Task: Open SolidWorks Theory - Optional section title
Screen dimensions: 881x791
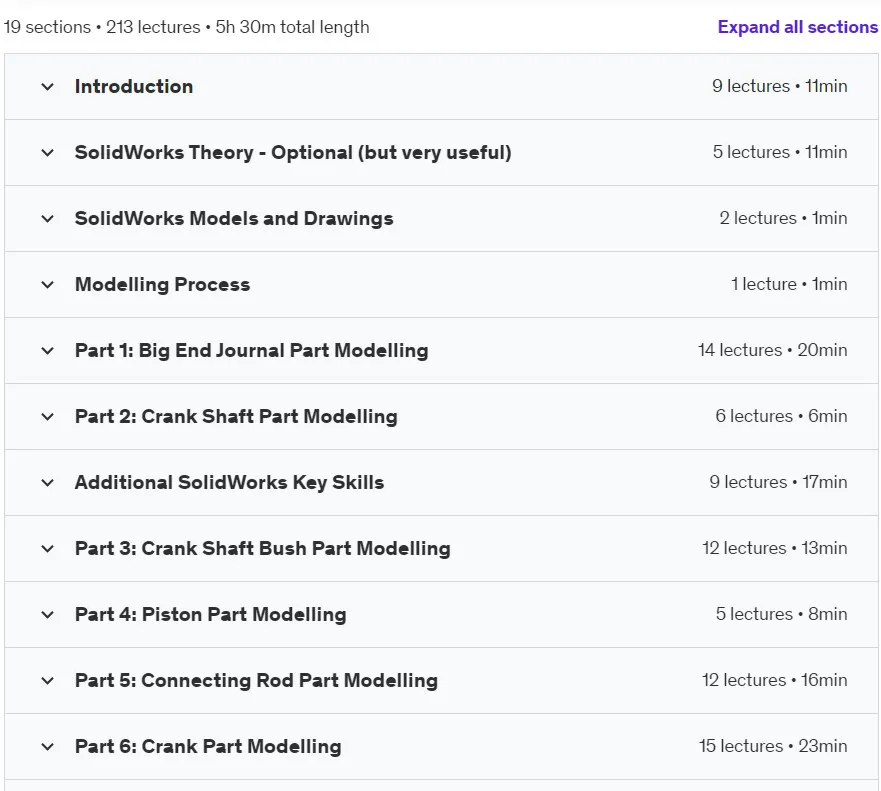Action: [293, 153]
